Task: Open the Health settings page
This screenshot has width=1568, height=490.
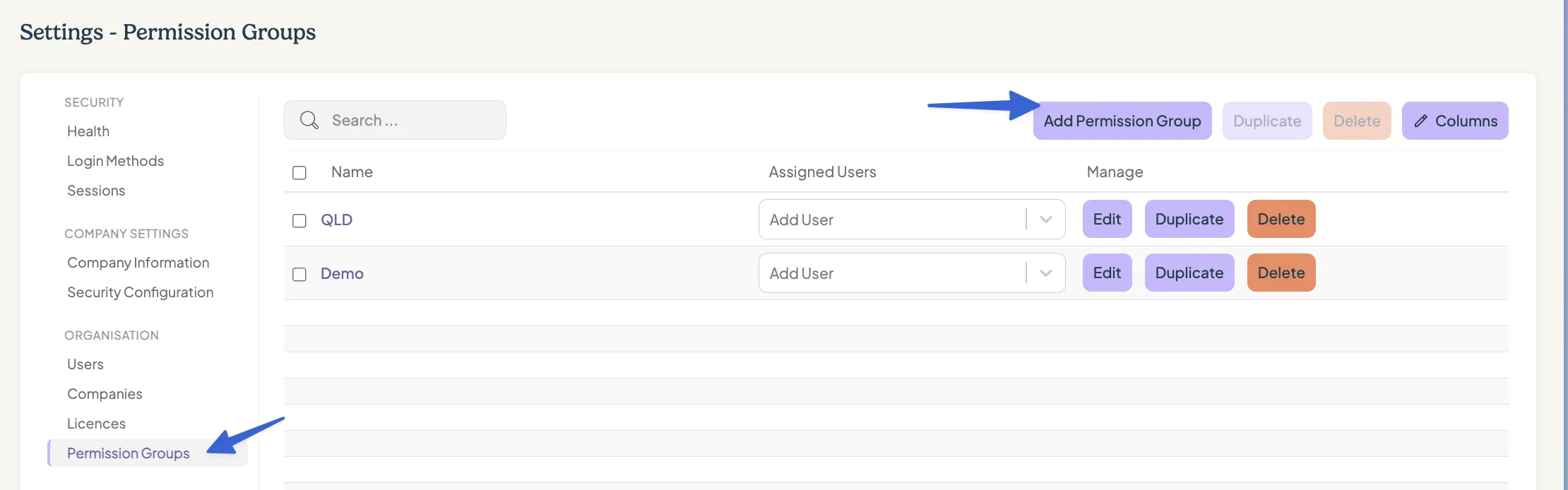Action: pyautogui.click(x=88, y=131)
